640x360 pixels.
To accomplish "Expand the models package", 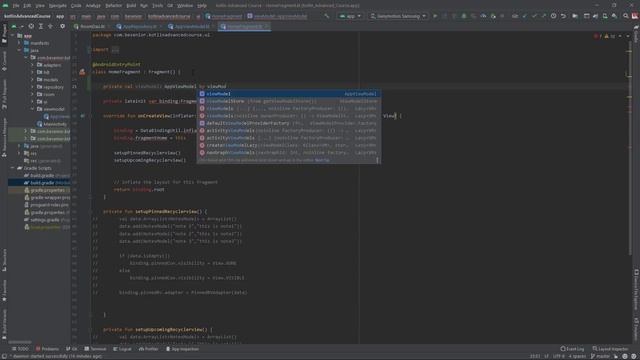I will (x=32, y=80).
